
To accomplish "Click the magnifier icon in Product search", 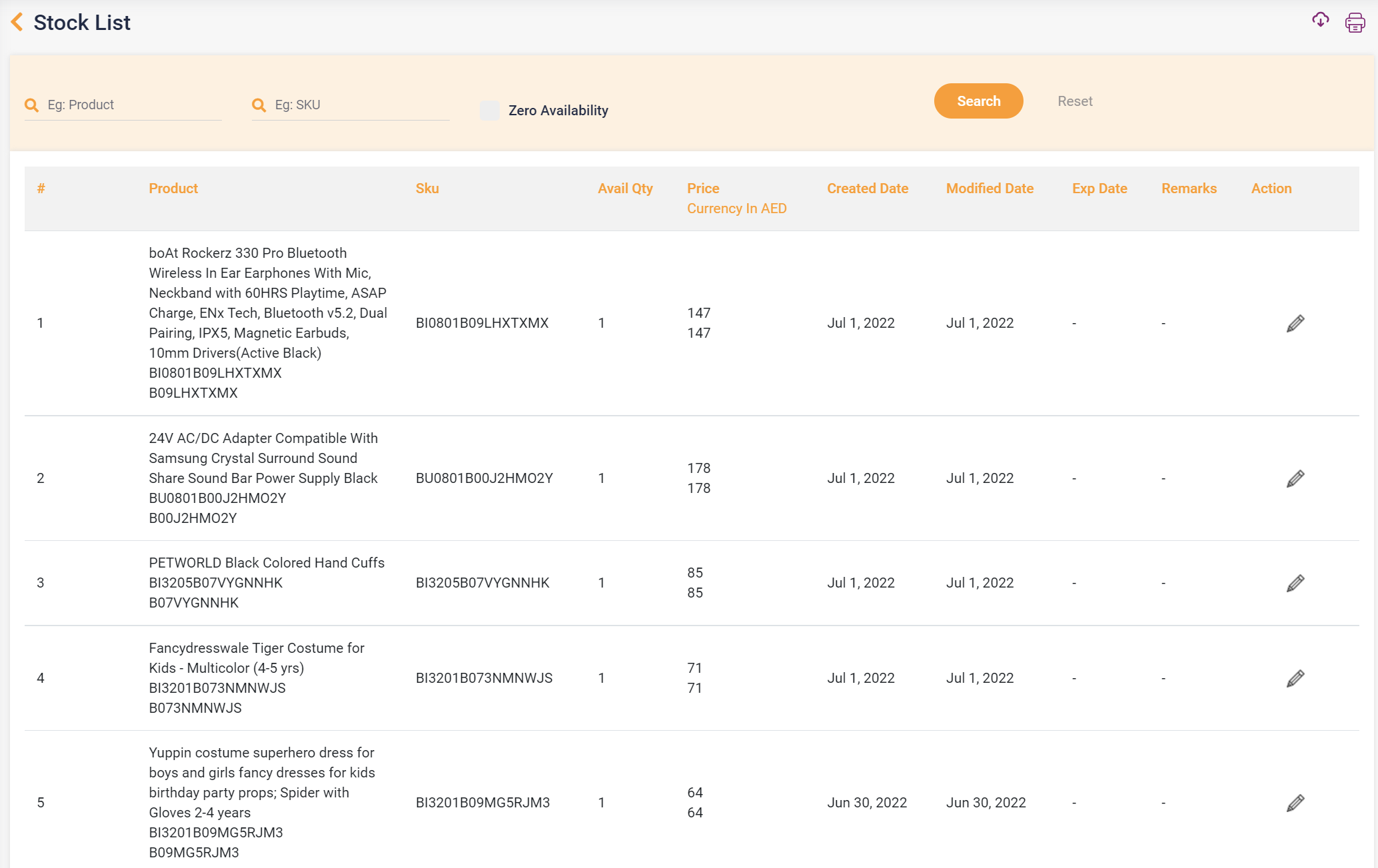I will tap(31, 105).
